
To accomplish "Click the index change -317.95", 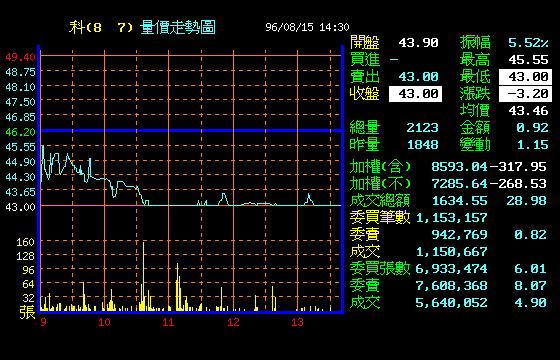I will click(x=518, y=166).
